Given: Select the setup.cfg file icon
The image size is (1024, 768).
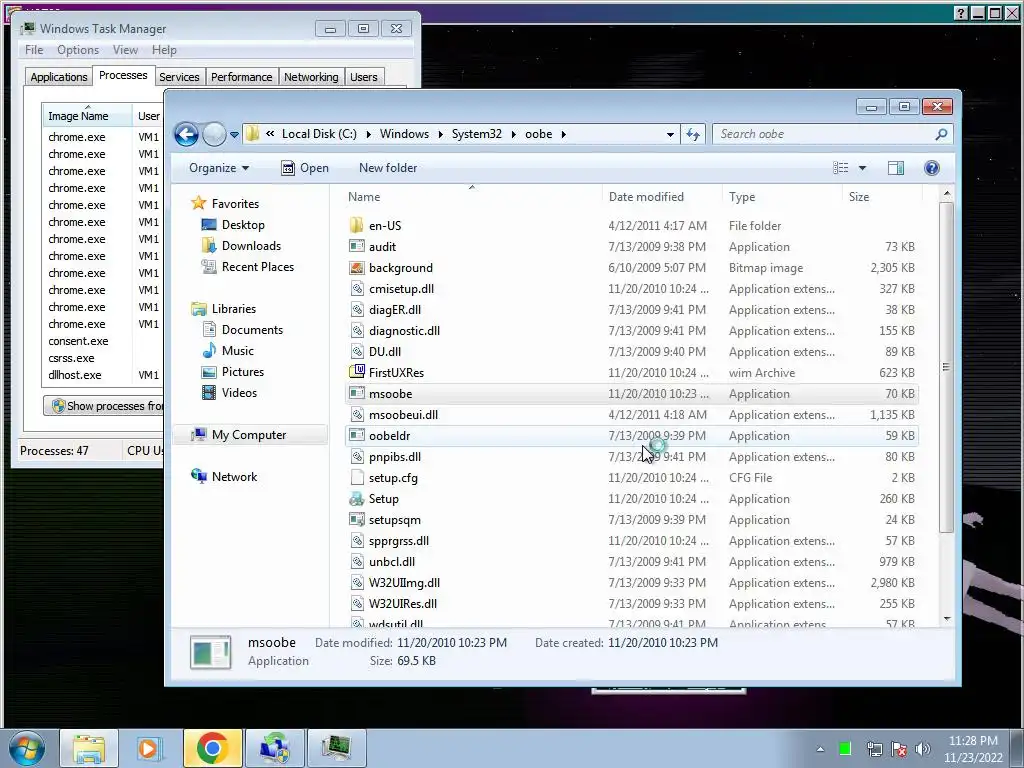Looking at the screenshot, I should [357, 477].
